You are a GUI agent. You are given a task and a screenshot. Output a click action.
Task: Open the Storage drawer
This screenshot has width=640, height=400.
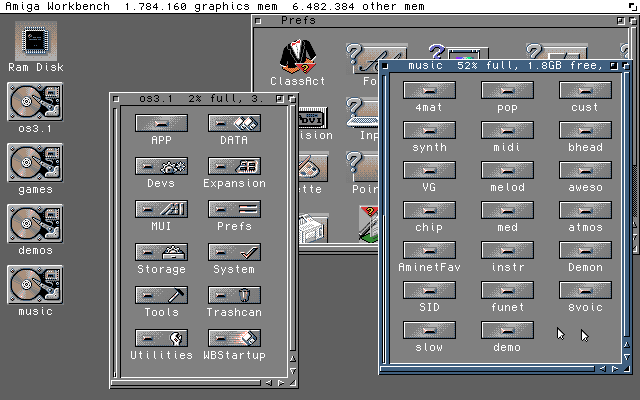click(161, 252)
